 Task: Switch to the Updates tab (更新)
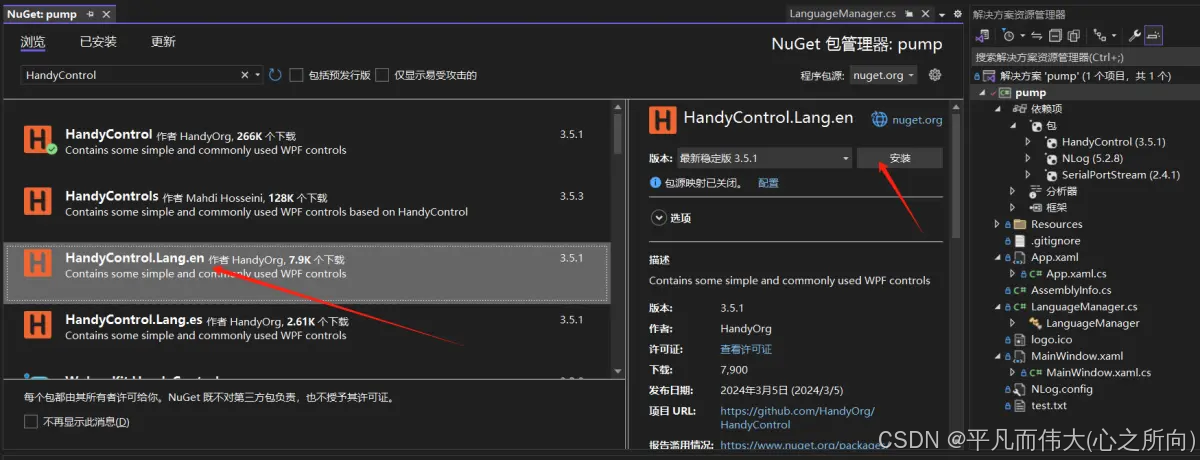pyautogui.click(x=163, y=42)
